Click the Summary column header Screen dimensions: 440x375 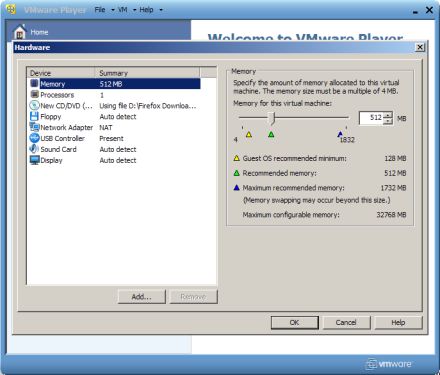pos(148,73)
